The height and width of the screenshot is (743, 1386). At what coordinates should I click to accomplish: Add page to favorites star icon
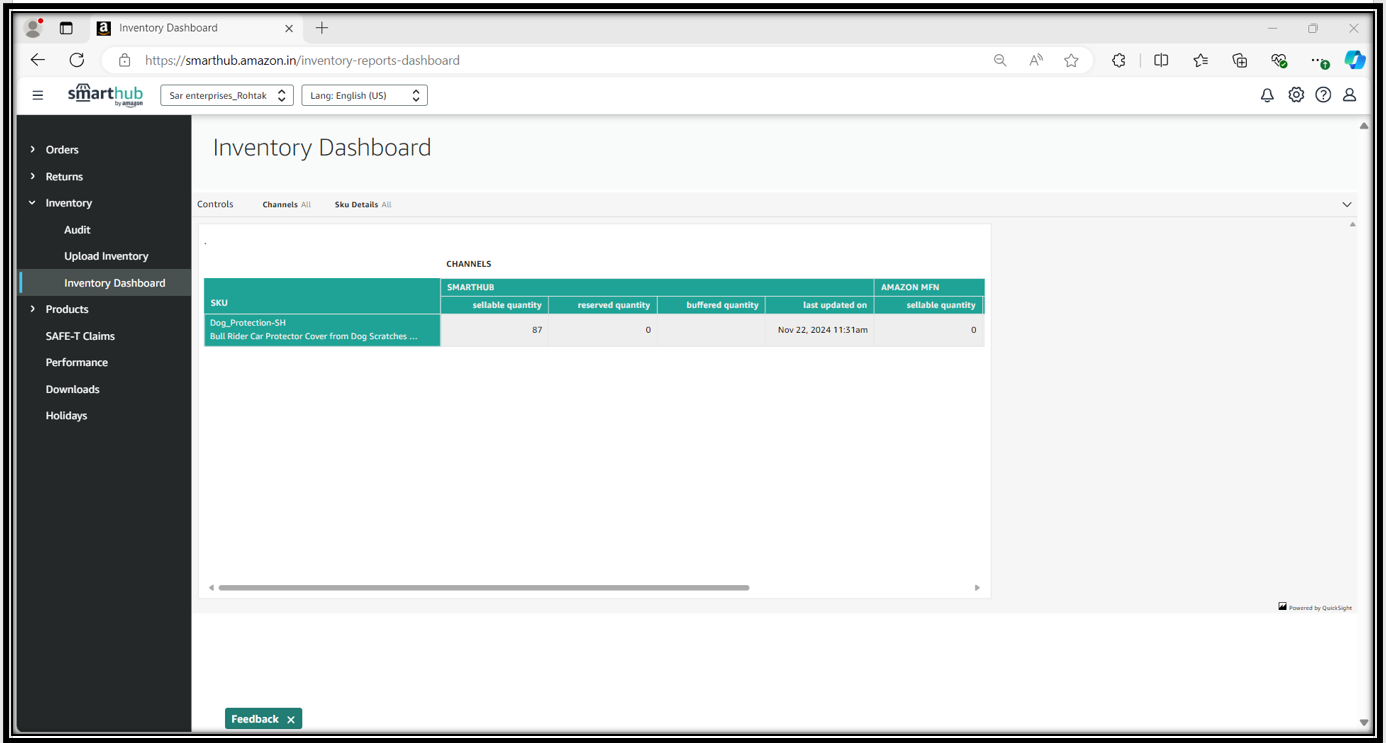click(x=1072, y=60)
